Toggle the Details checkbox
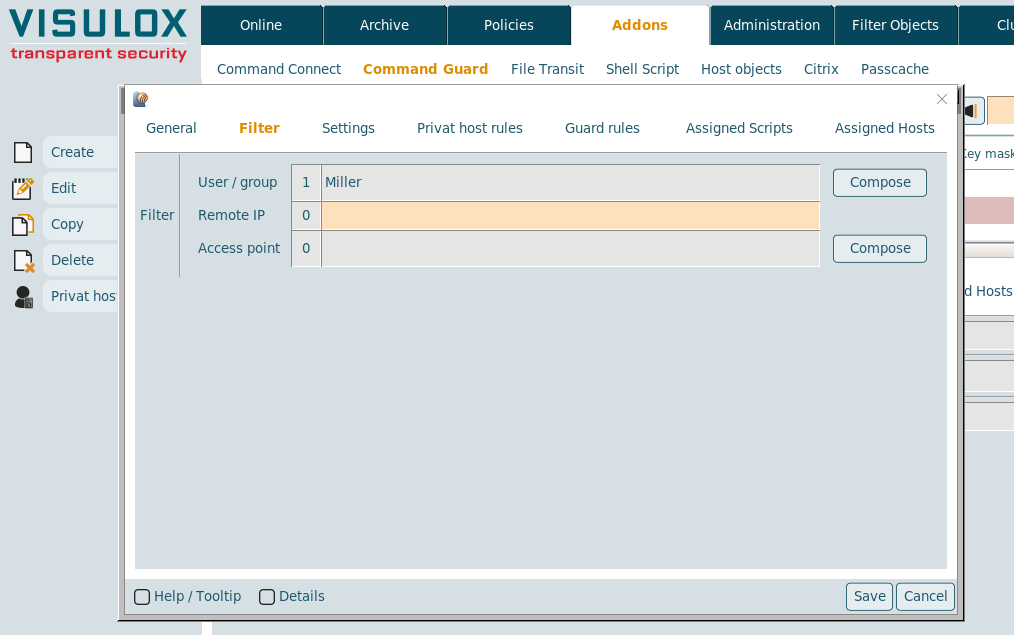1014x635 pixels. click(x=267, y=597)
